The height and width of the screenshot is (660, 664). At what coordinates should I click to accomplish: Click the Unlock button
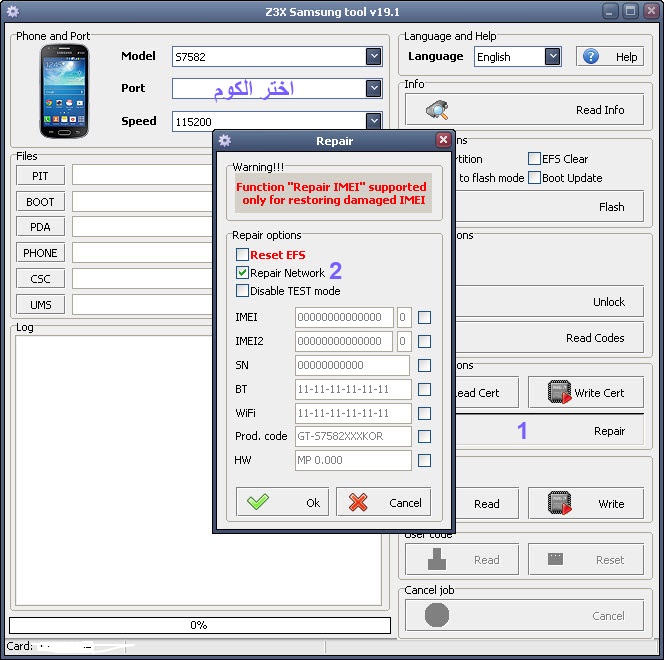click(550, 302)
